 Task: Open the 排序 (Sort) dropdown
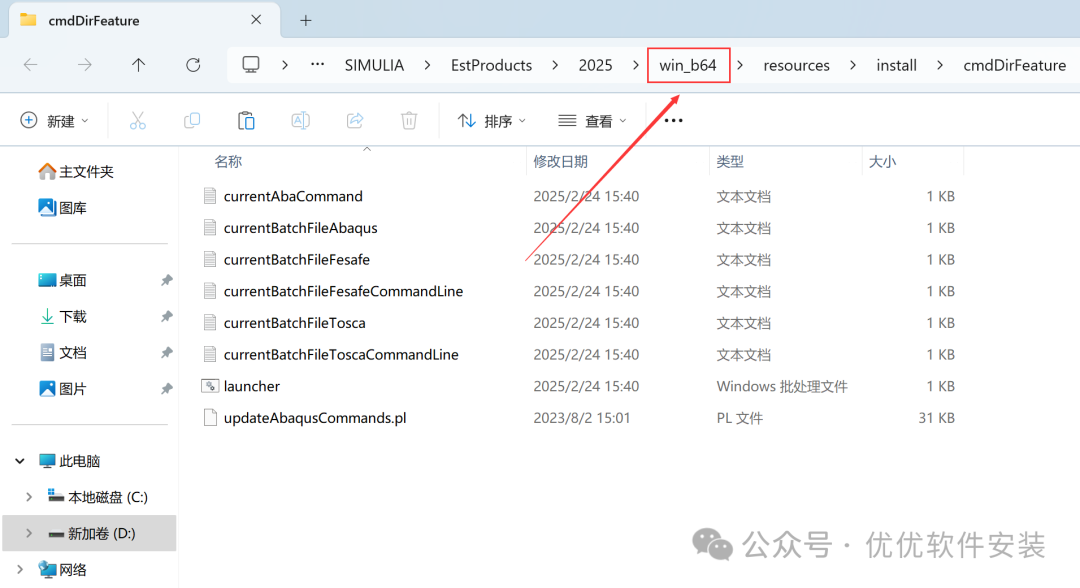click(491, 121)
